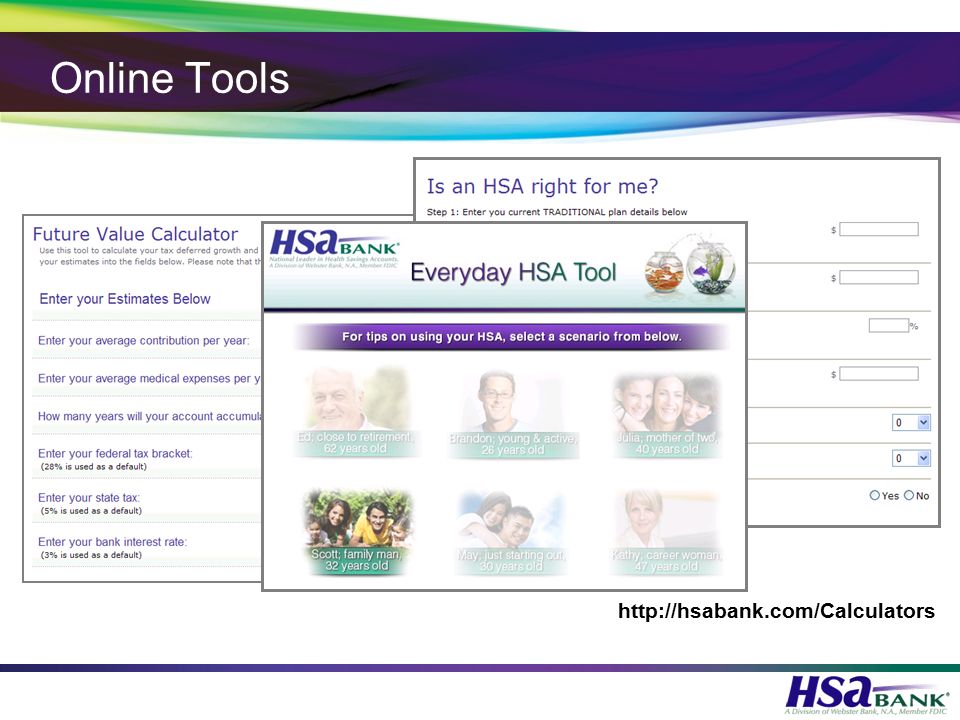Click the 'Step 1: Enter you current TRADITIONAL' text
The width and height of the screenshot is (960, 720).
(x=557, y=212)
